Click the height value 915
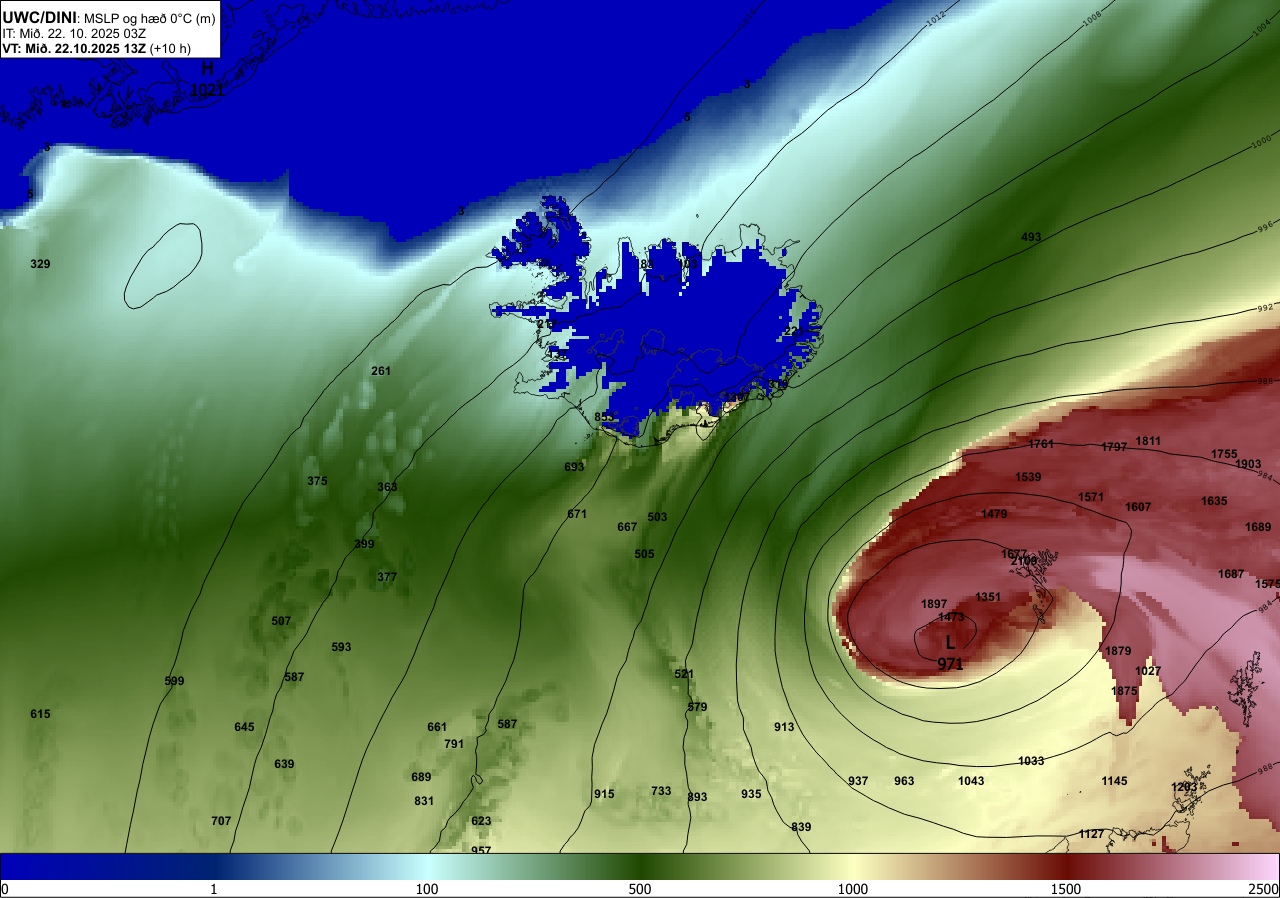1280x898 pixels. pyautogui.click(x=604, y=794)
